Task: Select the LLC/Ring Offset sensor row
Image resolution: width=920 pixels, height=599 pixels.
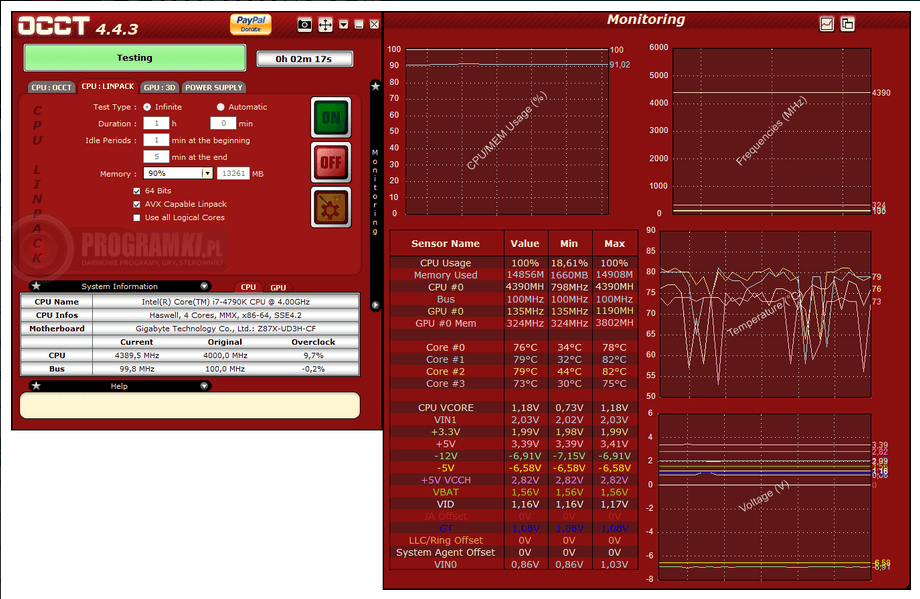Action: [513, 540]
